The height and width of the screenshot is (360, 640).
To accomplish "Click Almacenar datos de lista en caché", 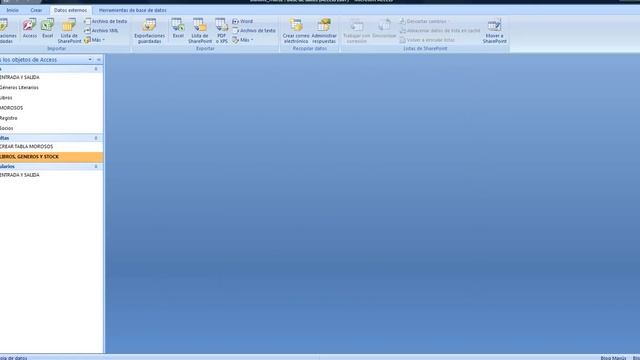I will click(440, 31).
